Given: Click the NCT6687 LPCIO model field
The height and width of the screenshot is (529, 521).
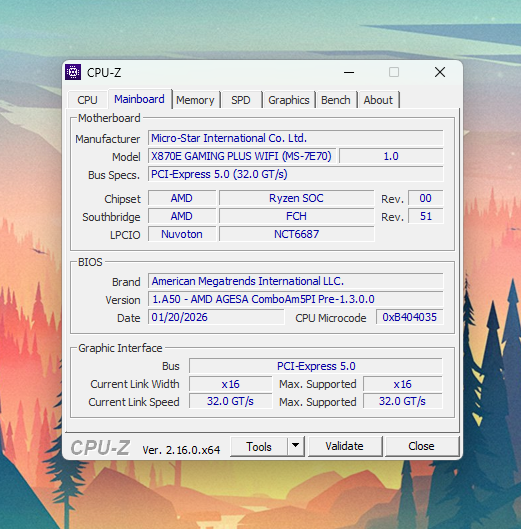Looking at the screenshot, I should point(297,234).
